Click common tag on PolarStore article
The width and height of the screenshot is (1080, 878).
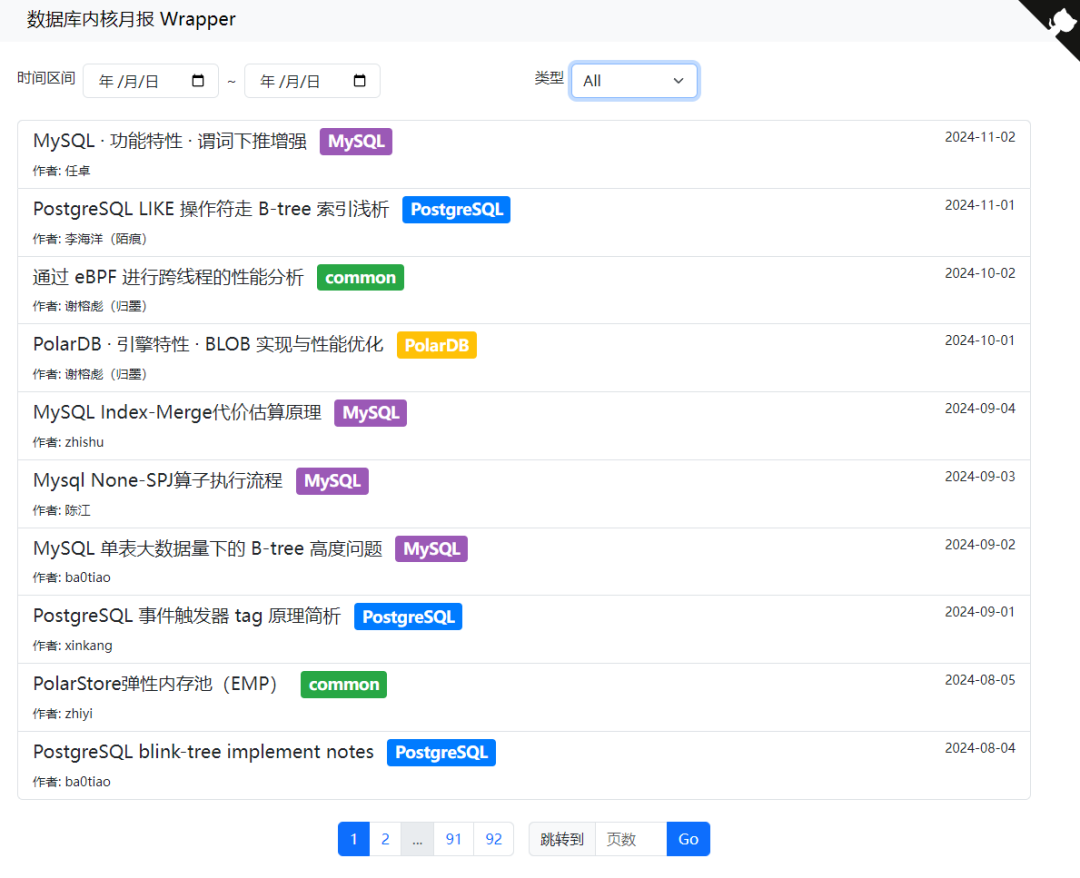(344, 684)
